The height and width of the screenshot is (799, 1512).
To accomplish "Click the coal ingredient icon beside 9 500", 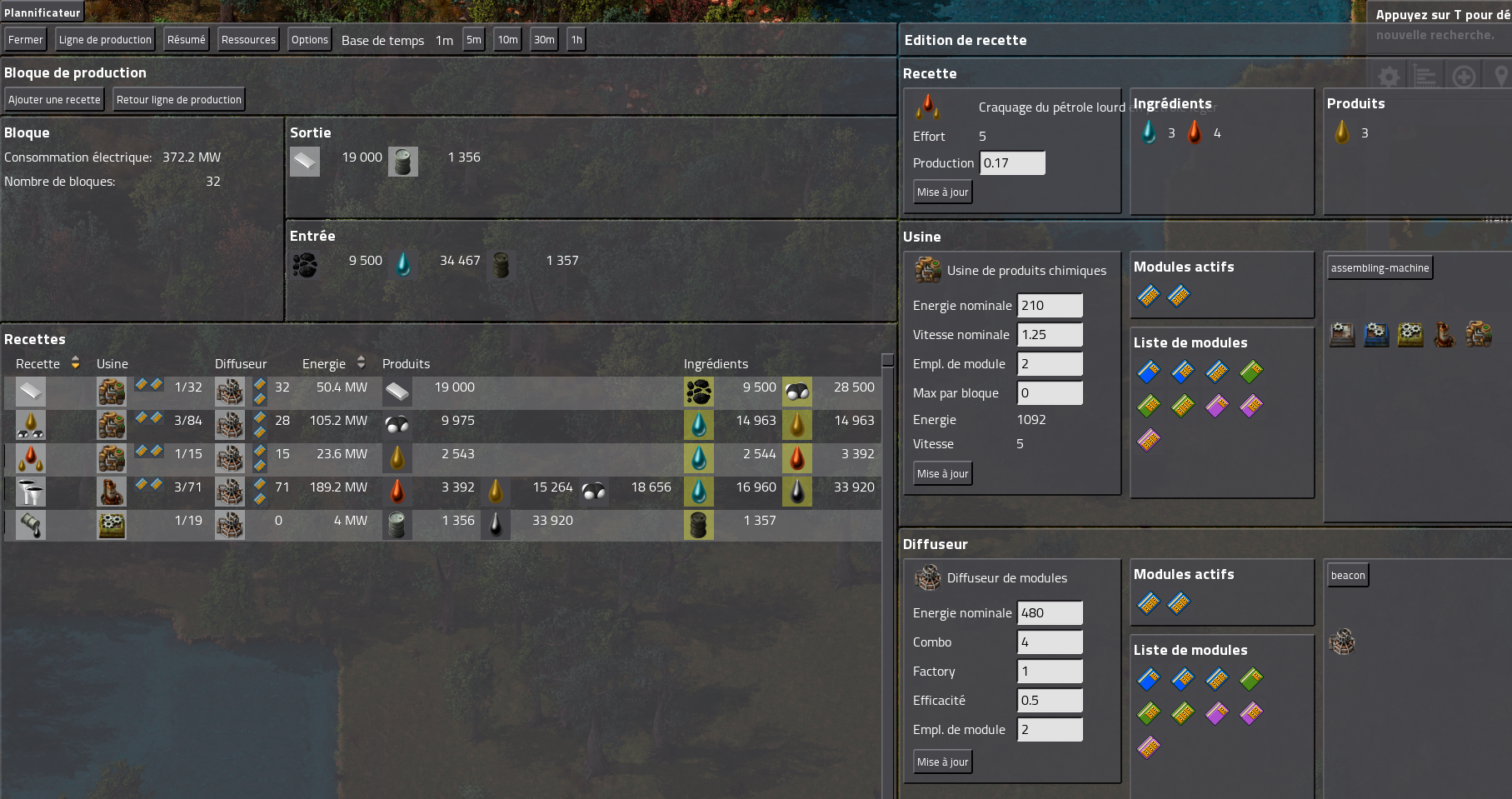I will tap(699, 392).
